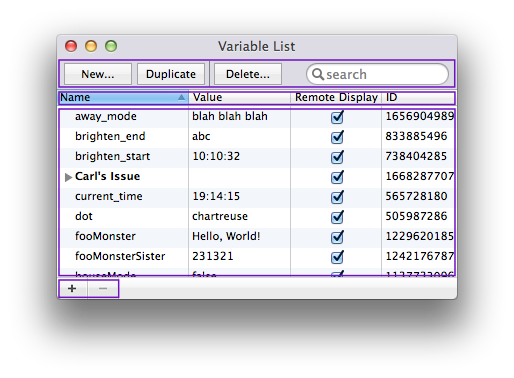Click the value '10:10:32'
This screenshot has height=378, width=514.
click(216, 156)
